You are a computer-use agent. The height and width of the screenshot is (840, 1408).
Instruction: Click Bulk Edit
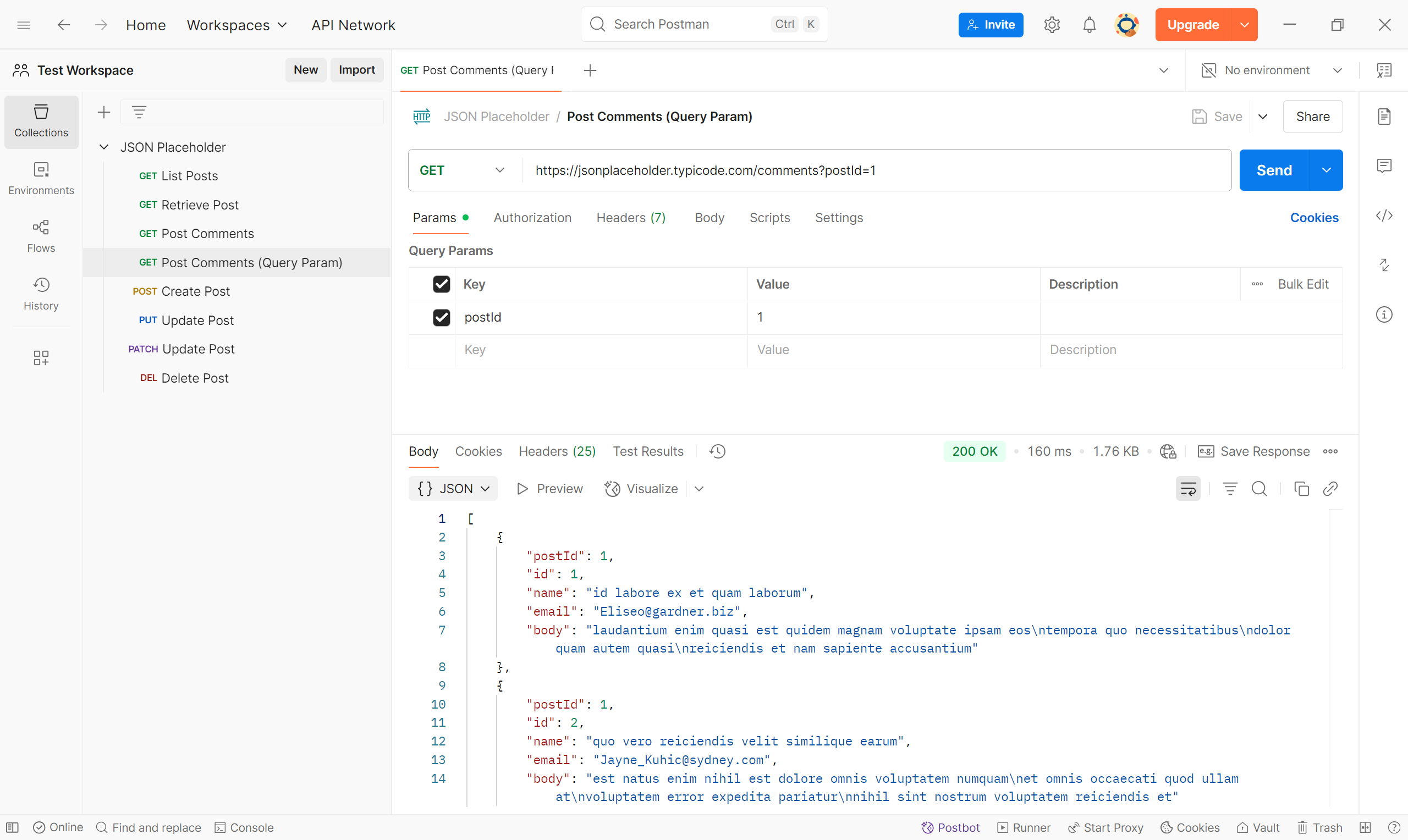1303,284
